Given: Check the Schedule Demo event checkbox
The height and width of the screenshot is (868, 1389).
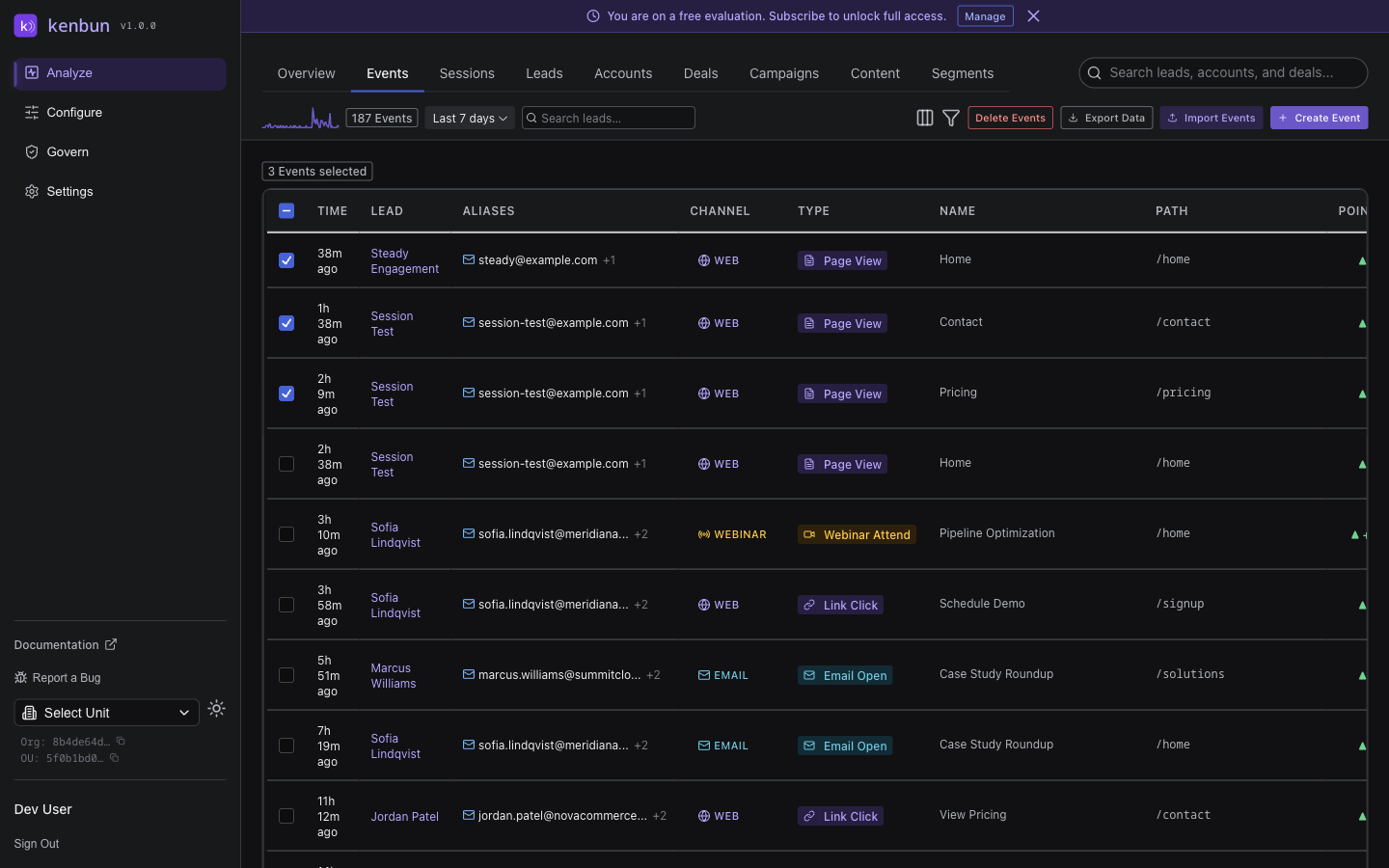Looking at the screenshot, I should pyautogui.click(x=286, y=605).
